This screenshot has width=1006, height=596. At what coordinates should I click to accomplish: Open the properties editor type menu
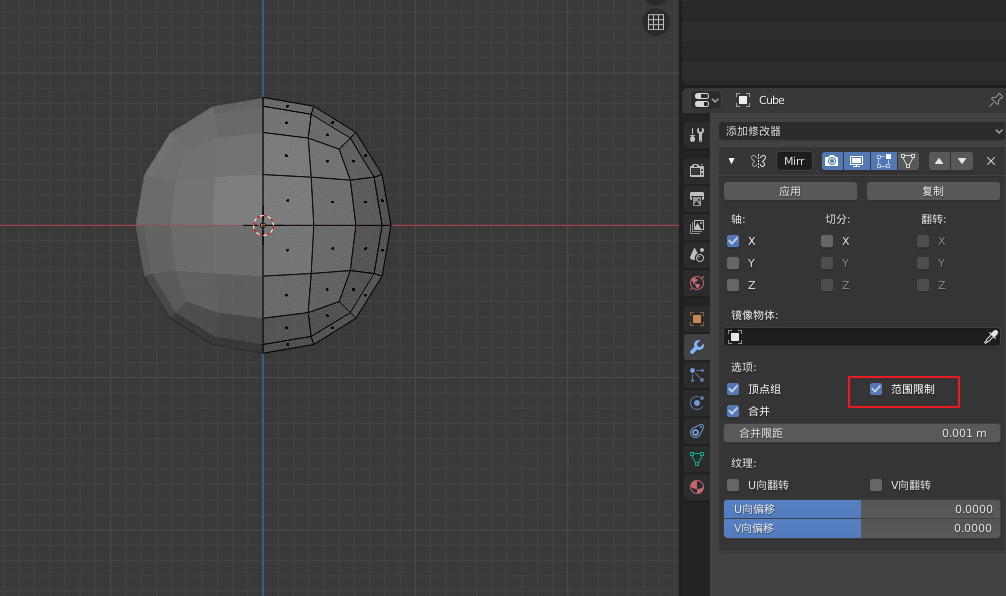pos(706,100)
